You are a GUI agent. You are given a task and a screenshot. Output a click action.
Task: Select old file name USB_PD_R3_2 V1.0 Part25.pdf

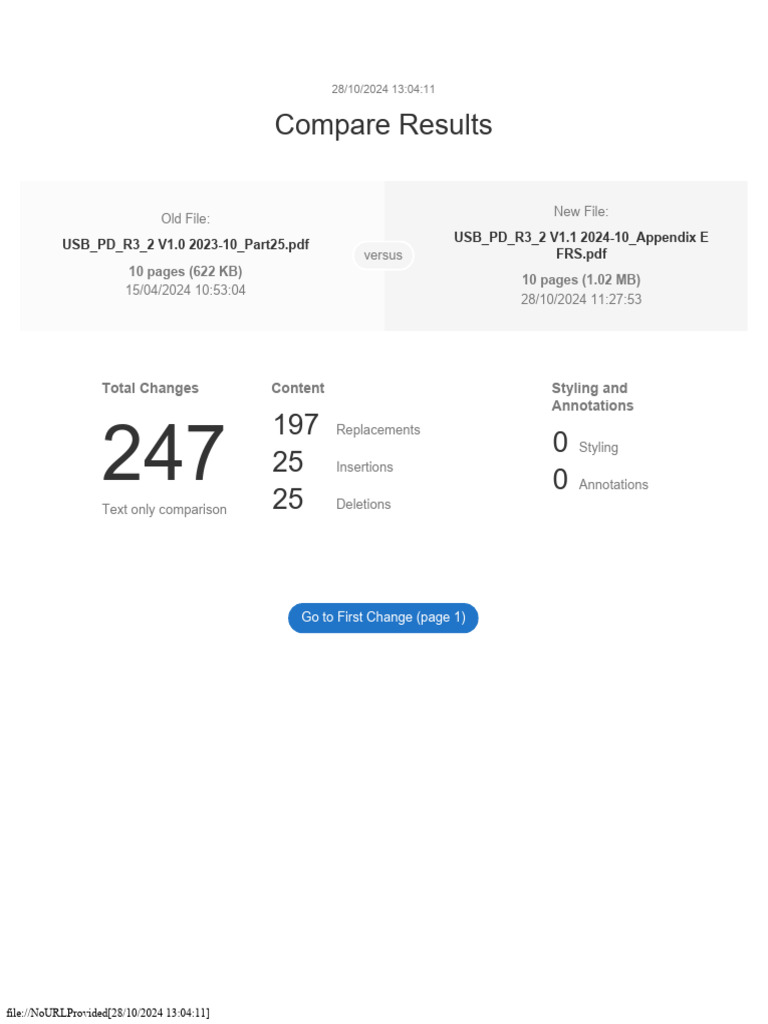point(185,244)
